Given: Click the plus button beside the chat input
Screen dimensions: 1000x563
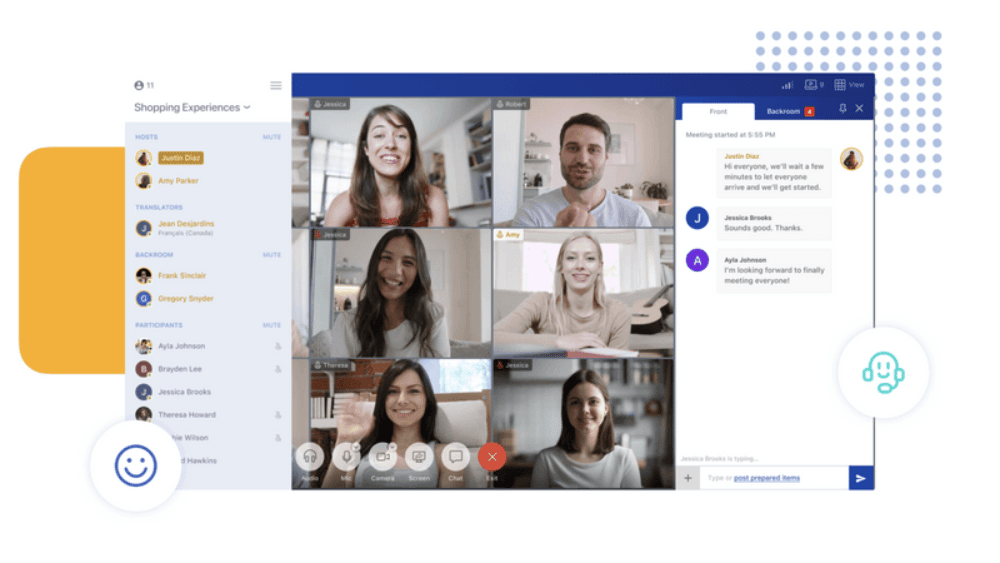Looking at the screenshot, I should (x=688, y=478).
